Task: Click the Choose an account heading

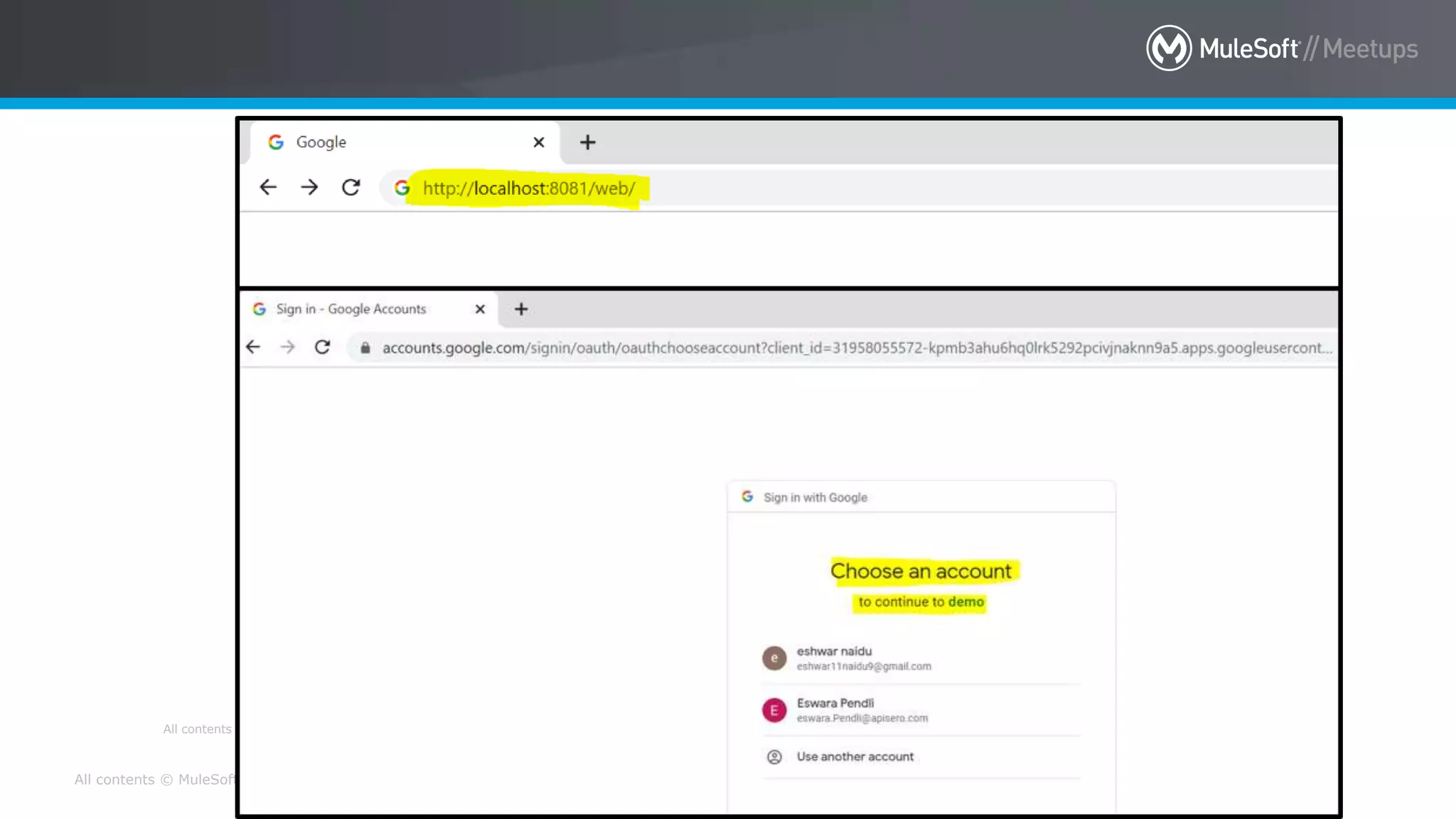Action: coord(921,571)
